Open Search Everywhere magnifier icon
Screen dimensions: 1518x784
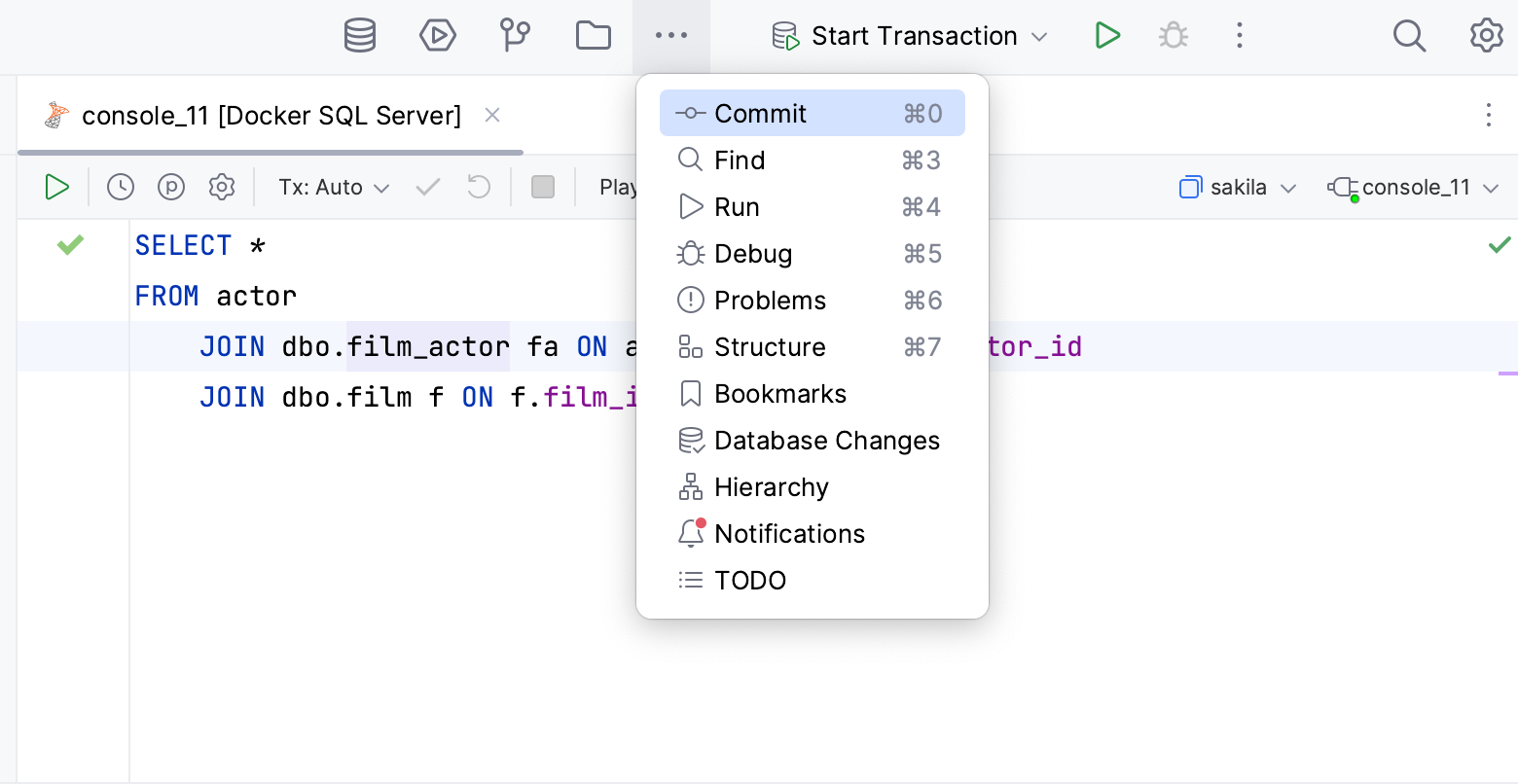click(1409, 36)
